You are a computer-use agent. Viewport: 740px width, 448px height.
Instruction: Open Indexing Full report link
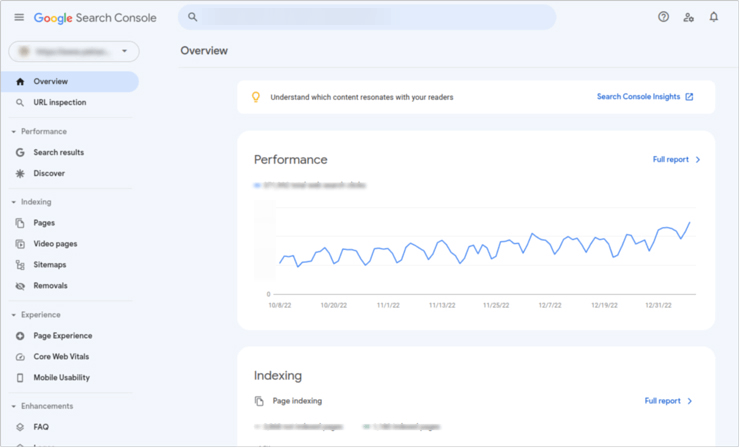[662, 401]
